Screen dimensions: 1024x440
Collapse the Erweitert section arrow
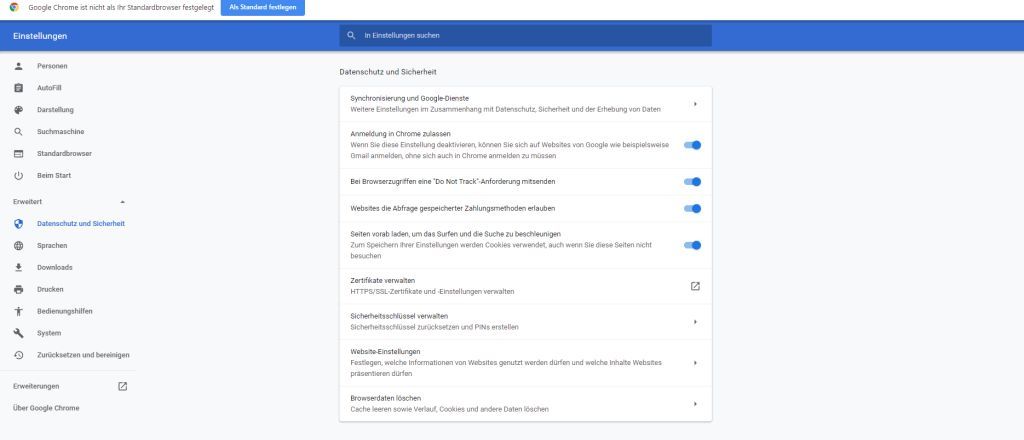coord(123,202)
